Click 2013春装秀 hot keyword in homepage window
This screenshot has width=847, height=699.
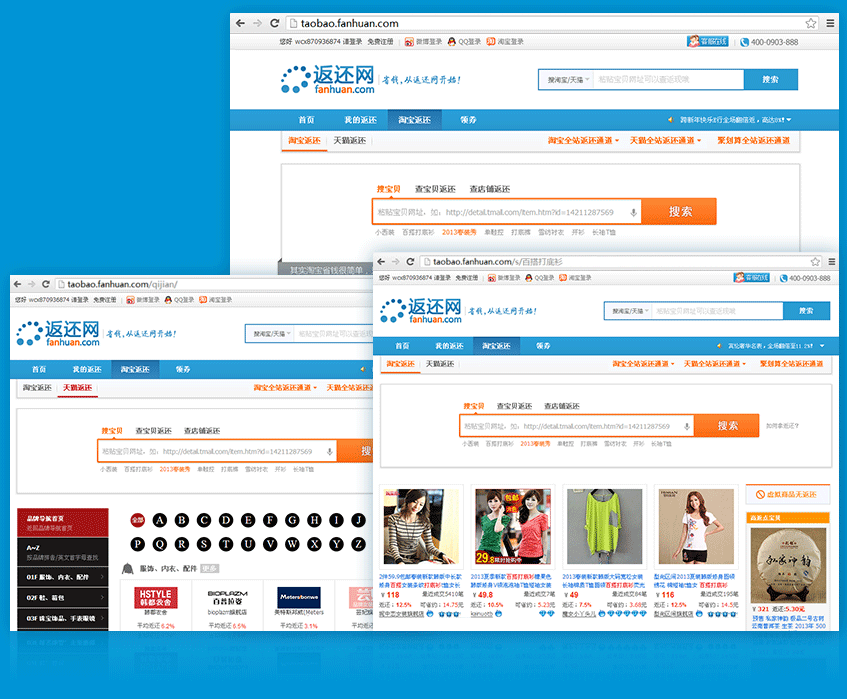pos(459,232)
